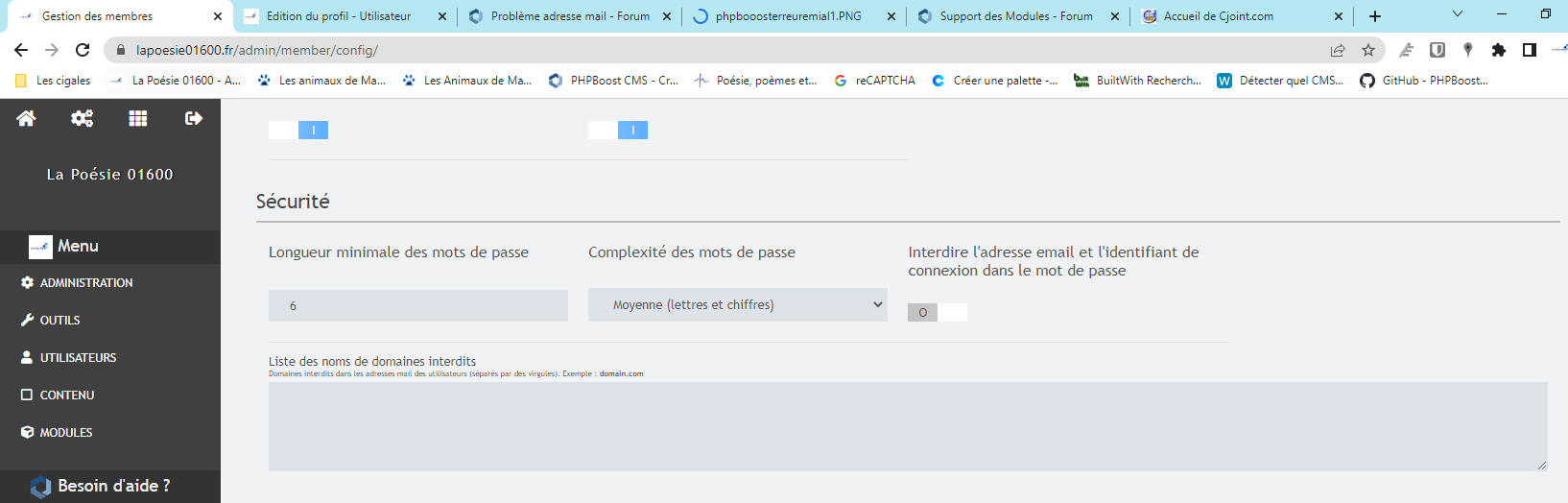This screenshot has width=1568, height=503.
Task: Go back to the previous page
Action: coord(21,50)
